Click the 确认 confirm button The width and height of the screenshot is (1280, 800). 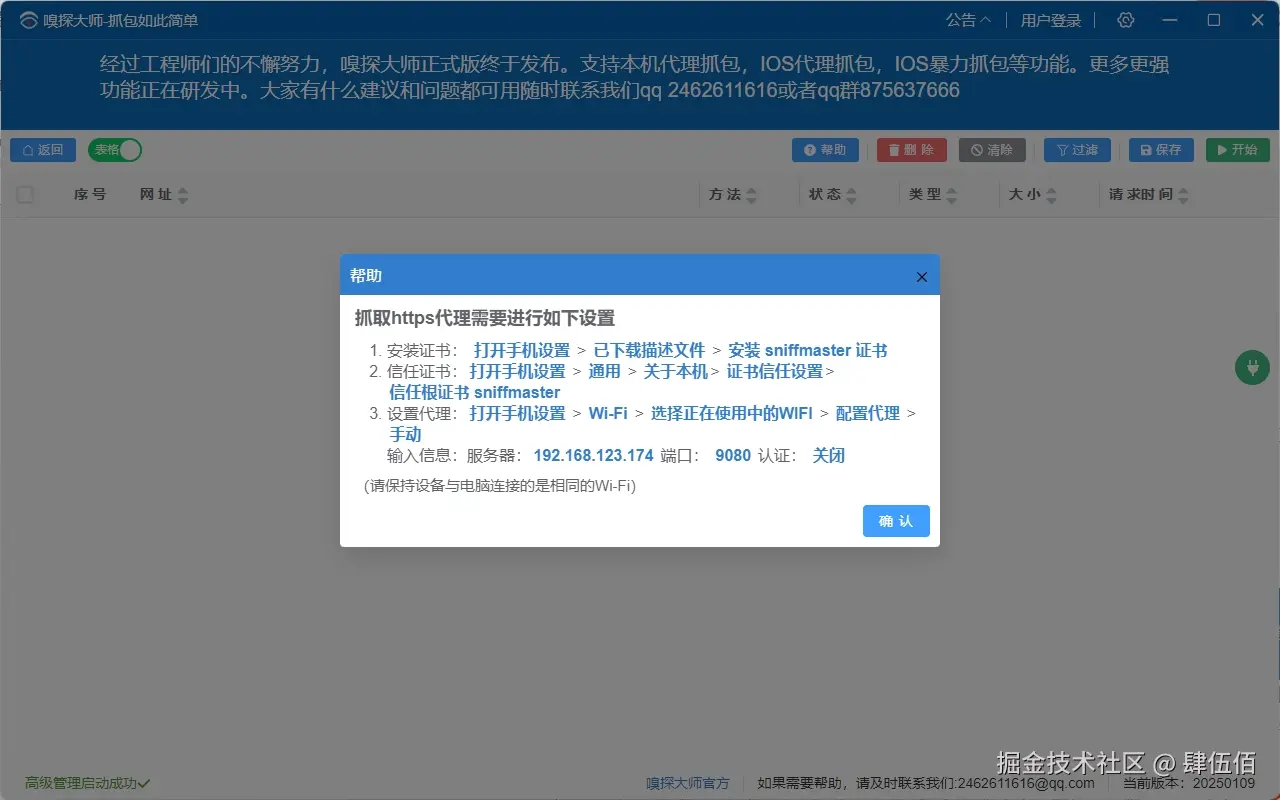pos(896,521)
